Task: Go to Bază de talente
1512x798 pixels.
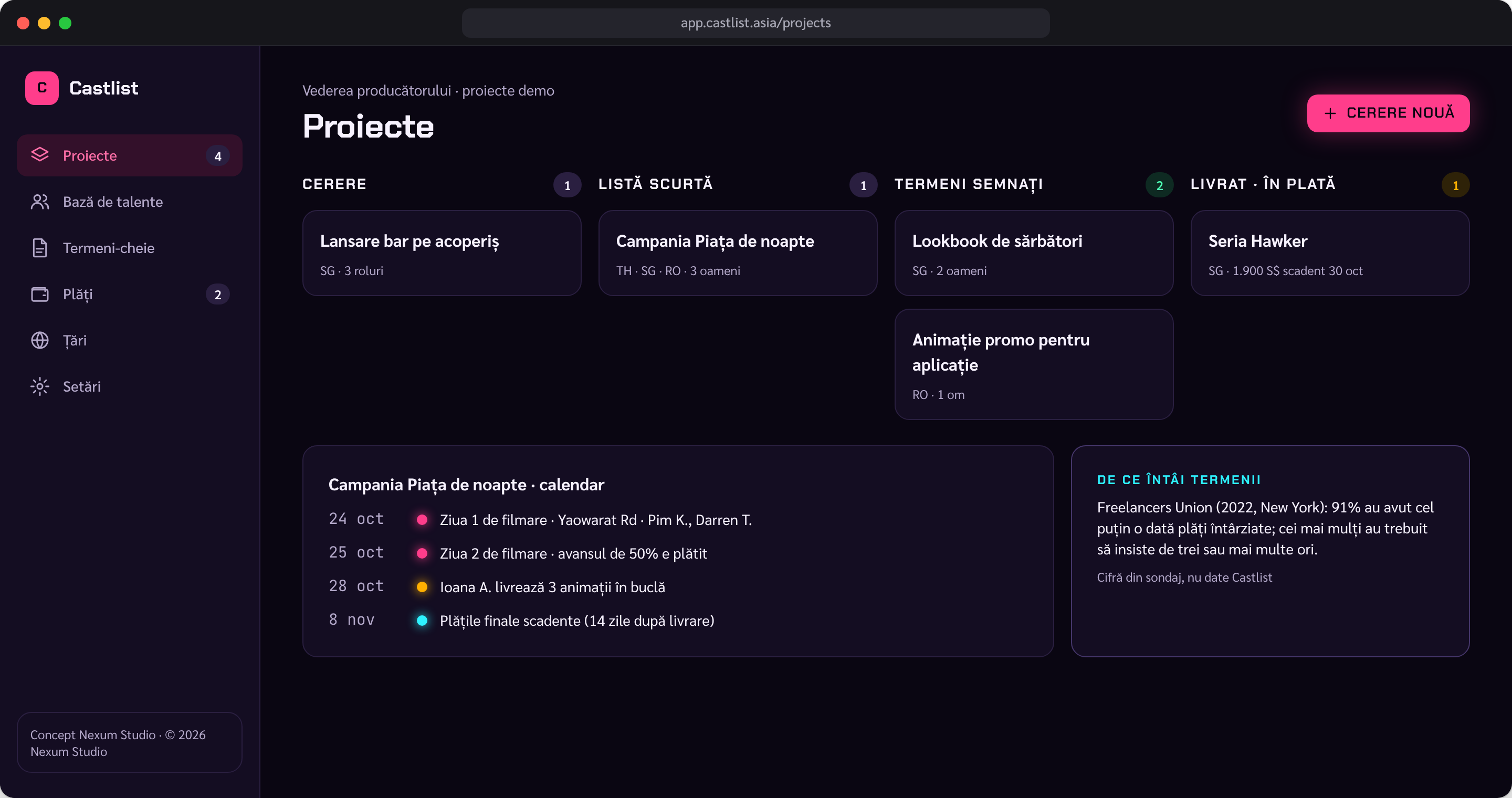Action: (x=129, y=201)
